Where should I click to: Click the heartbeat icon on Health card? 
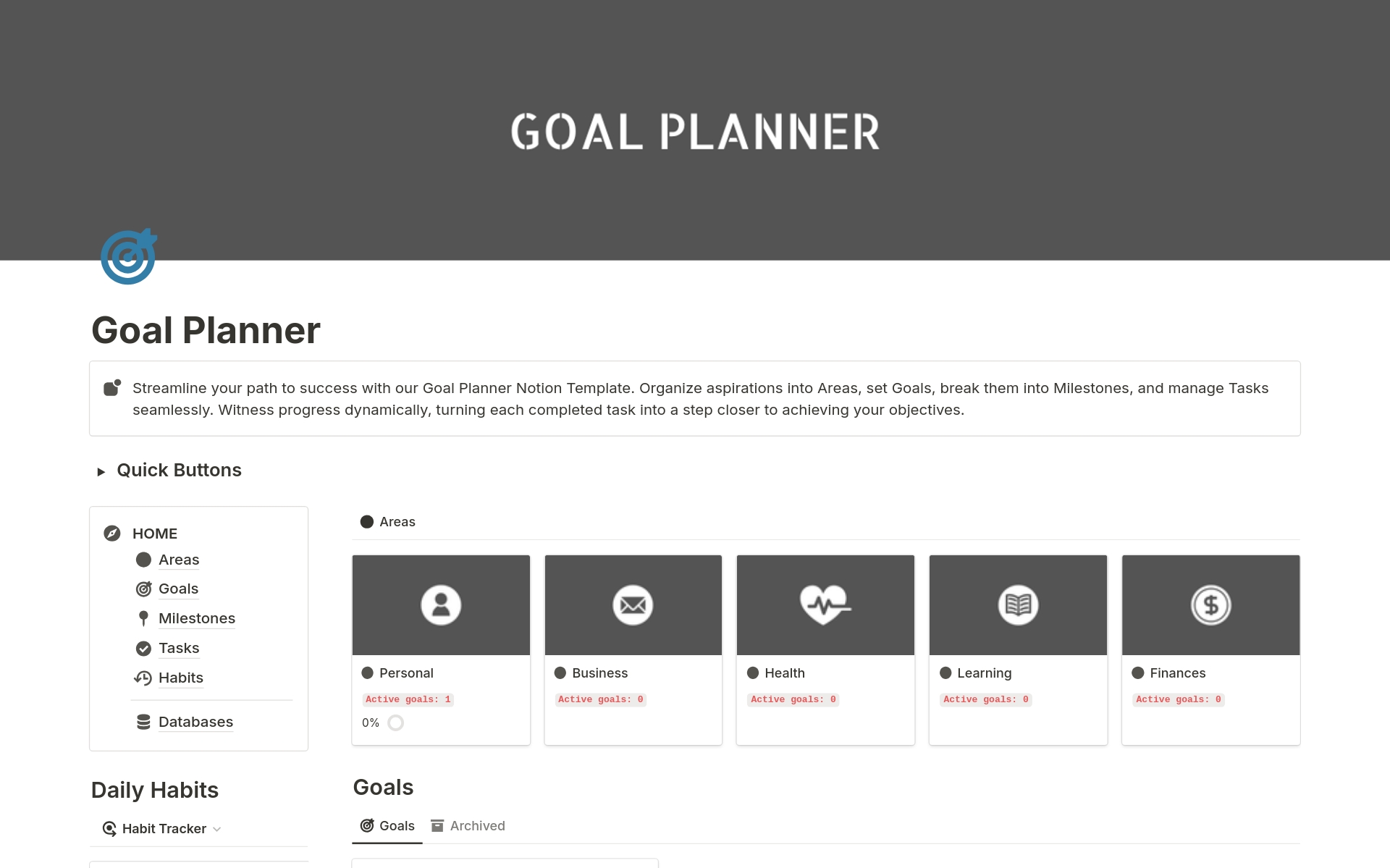click(x=825, y=604)
